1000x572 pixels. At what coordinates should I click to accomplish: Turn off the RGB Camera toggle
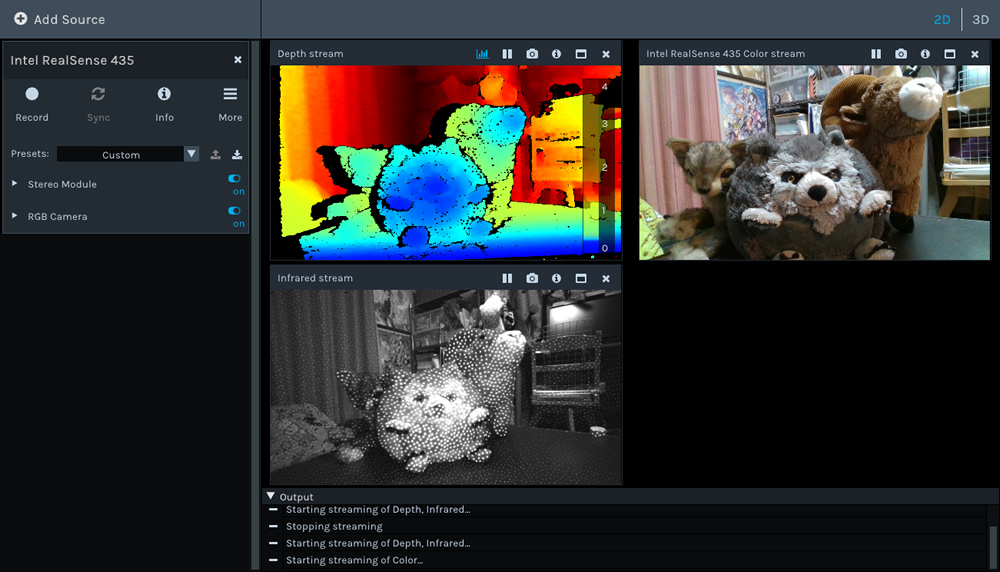[235, 211]
